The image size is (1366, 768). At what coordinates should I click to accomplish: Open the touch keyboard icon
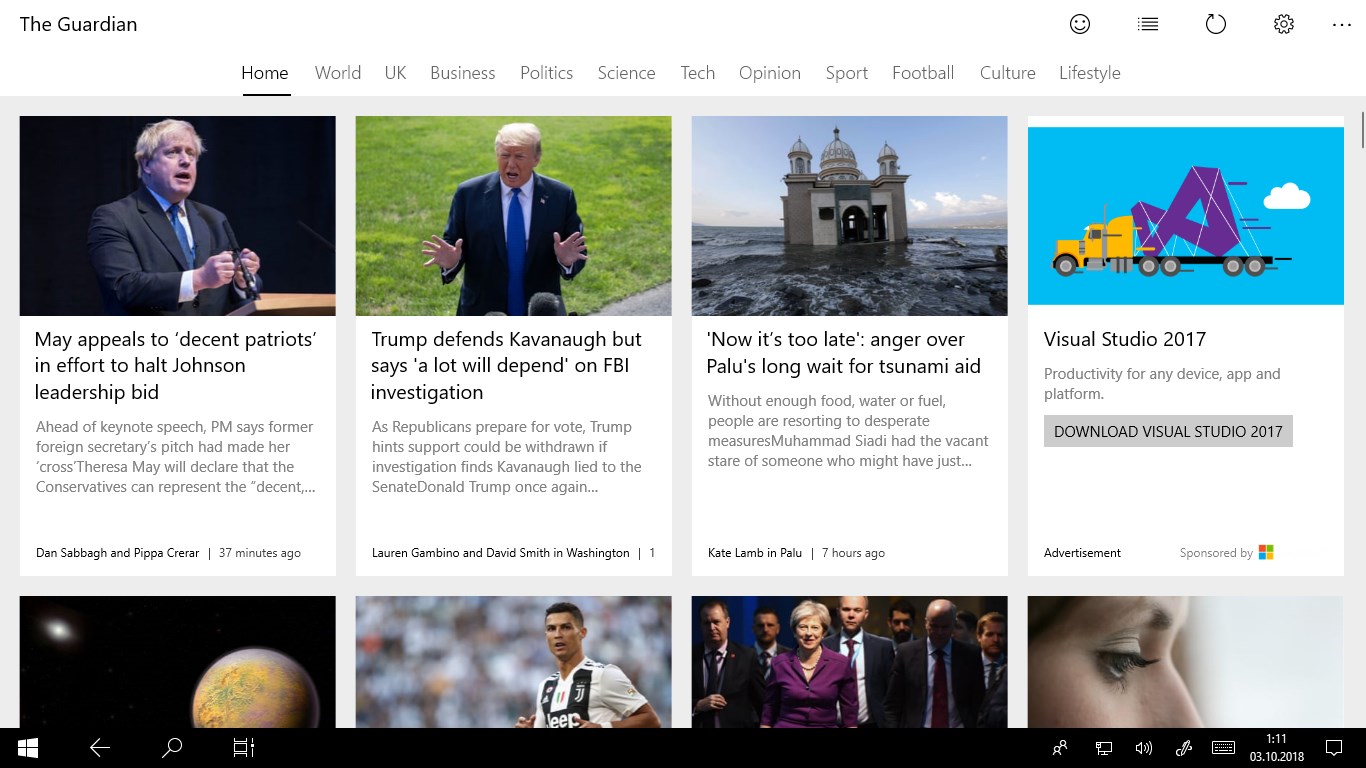point(1223,748)
